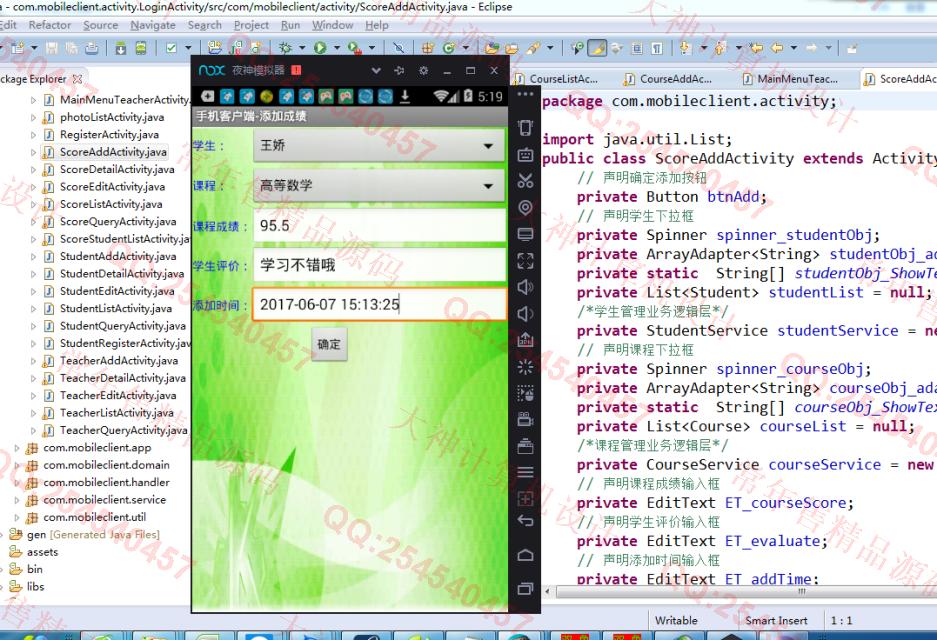Open the Run button dropdown arrow
The image size is (937, 640).
336,48
